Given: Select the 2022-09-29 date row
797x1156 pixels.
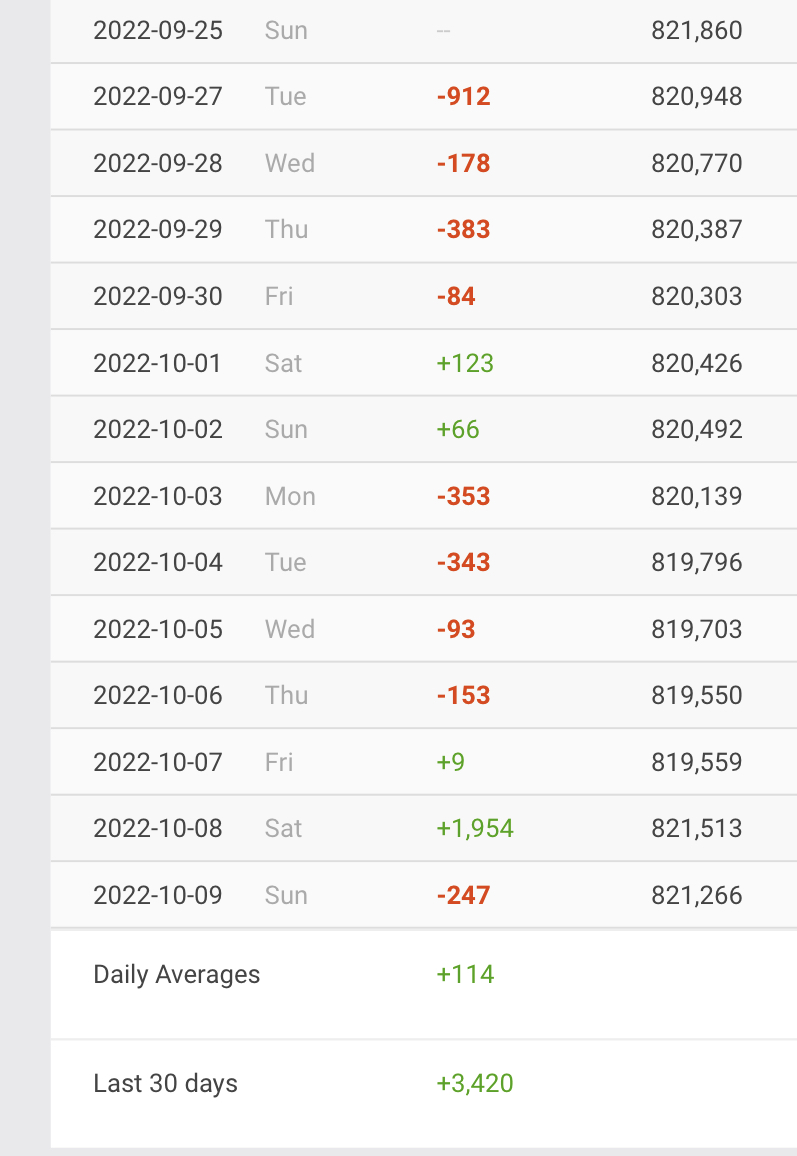Looking at the screenshot, I should [x=158, y=230].
